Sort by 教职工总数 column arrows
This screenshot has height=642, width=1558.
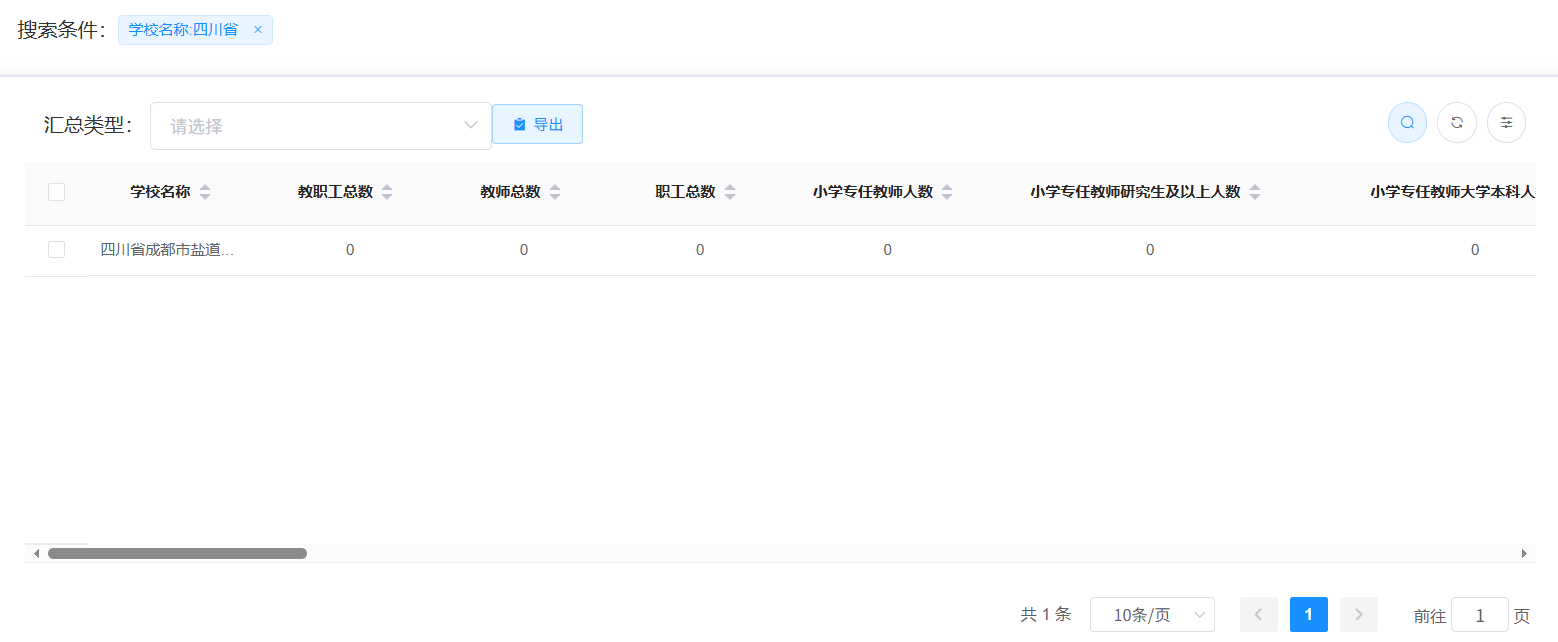[x=387, y=192]
